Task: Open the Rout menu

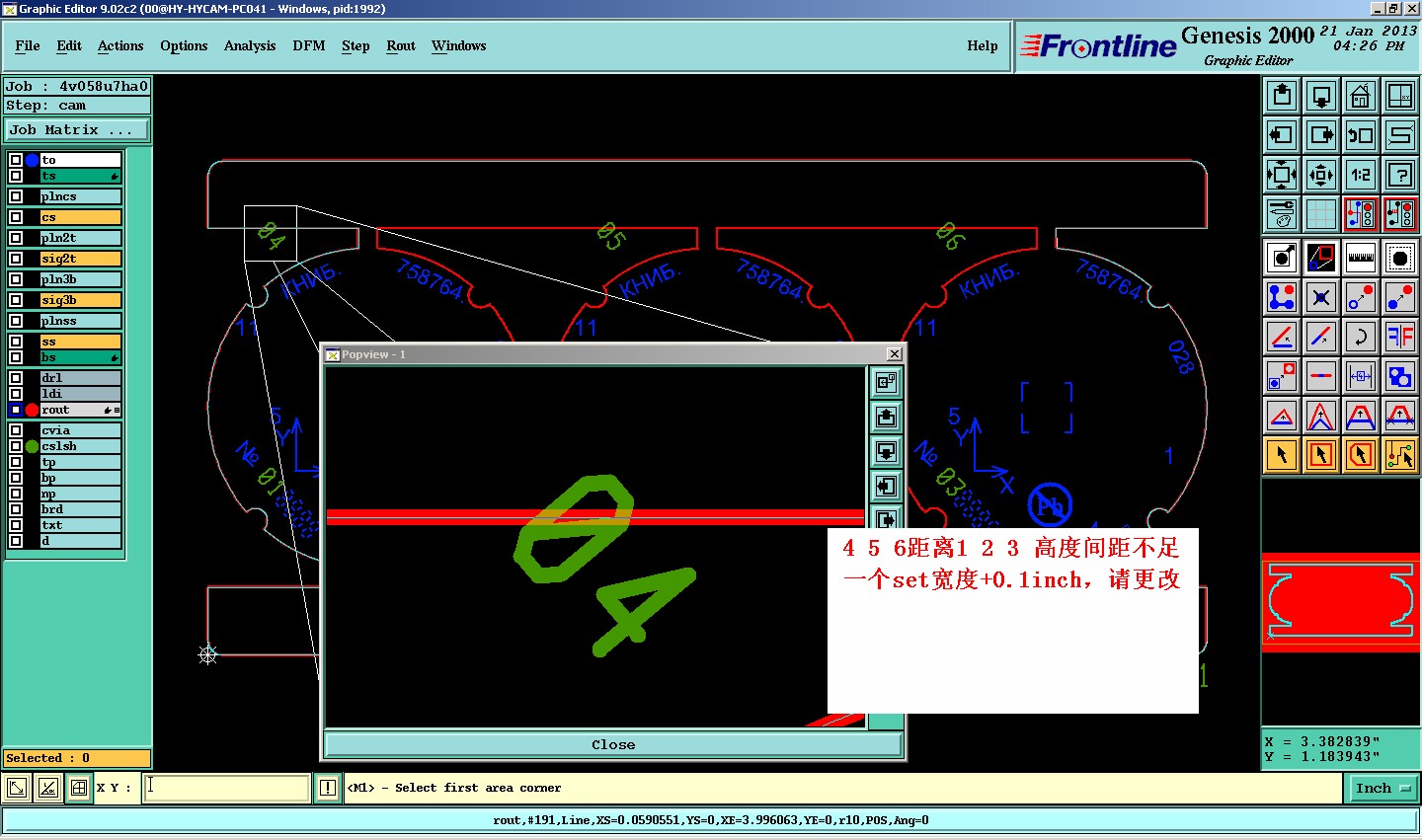Action: click(x=401, y=45)
